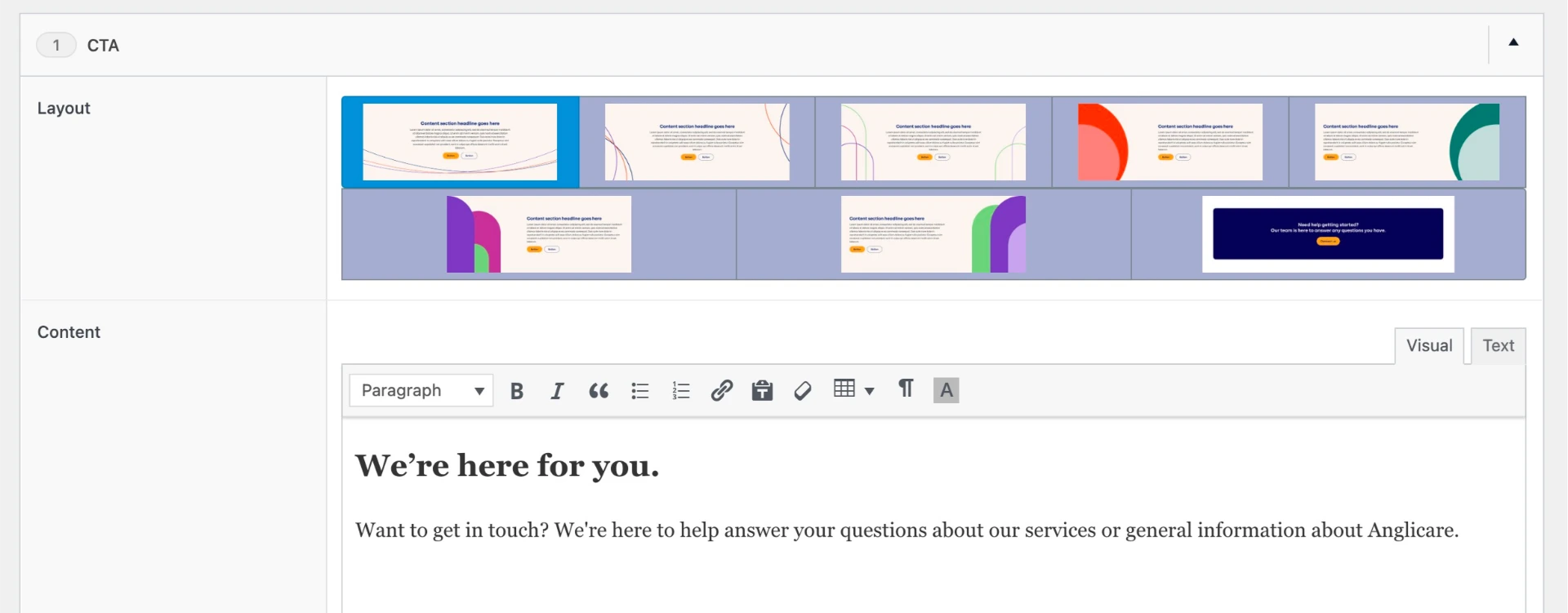Switch to the Text editor tab
This screenshot has height=613, width=1568.
pyautogui.click(x=1498, y=346)
